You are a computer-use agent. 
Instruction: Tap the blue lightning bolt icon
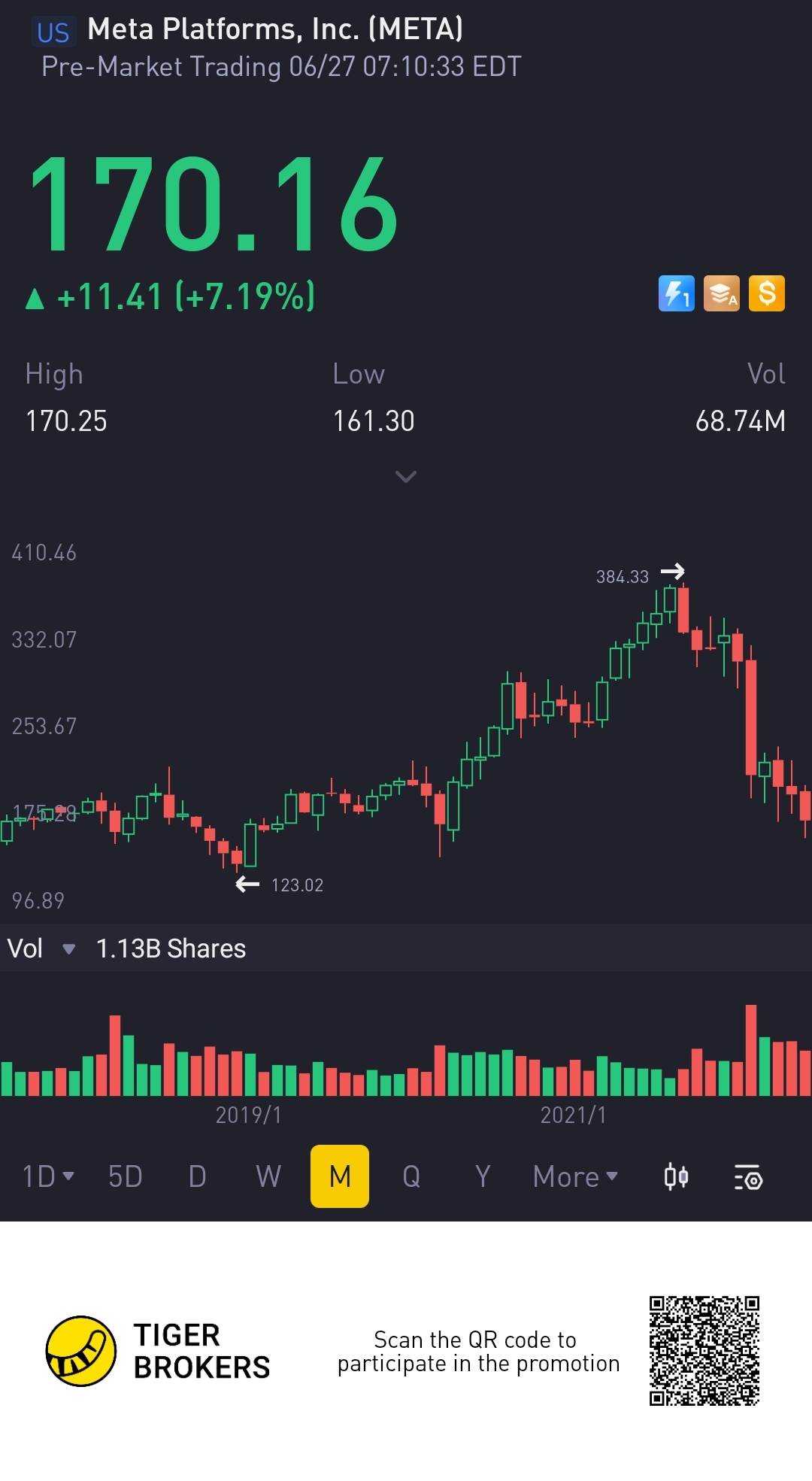click(676, 293)
